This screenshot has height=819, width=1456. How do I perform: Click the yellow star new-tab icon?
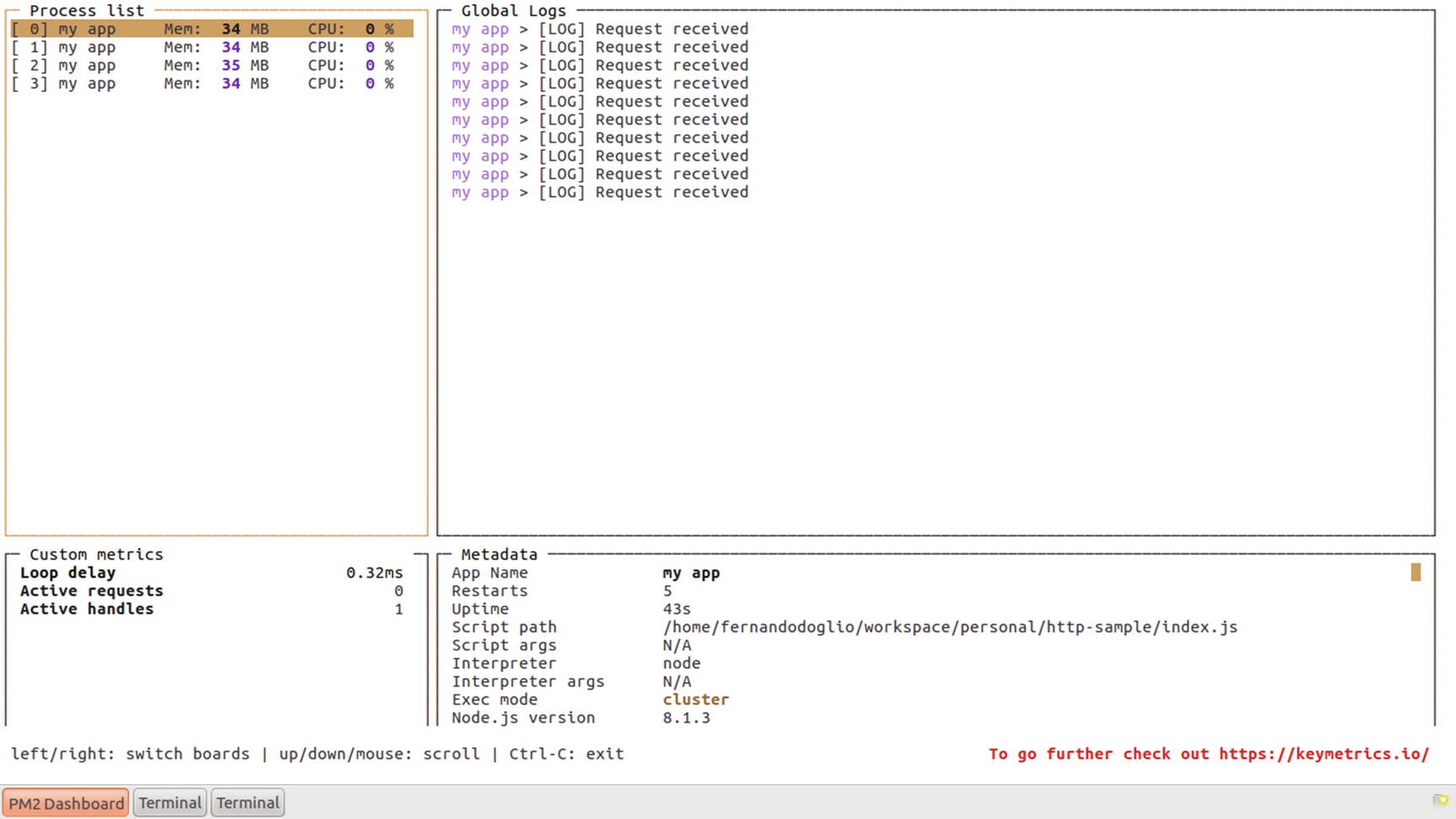(1440, 800)
